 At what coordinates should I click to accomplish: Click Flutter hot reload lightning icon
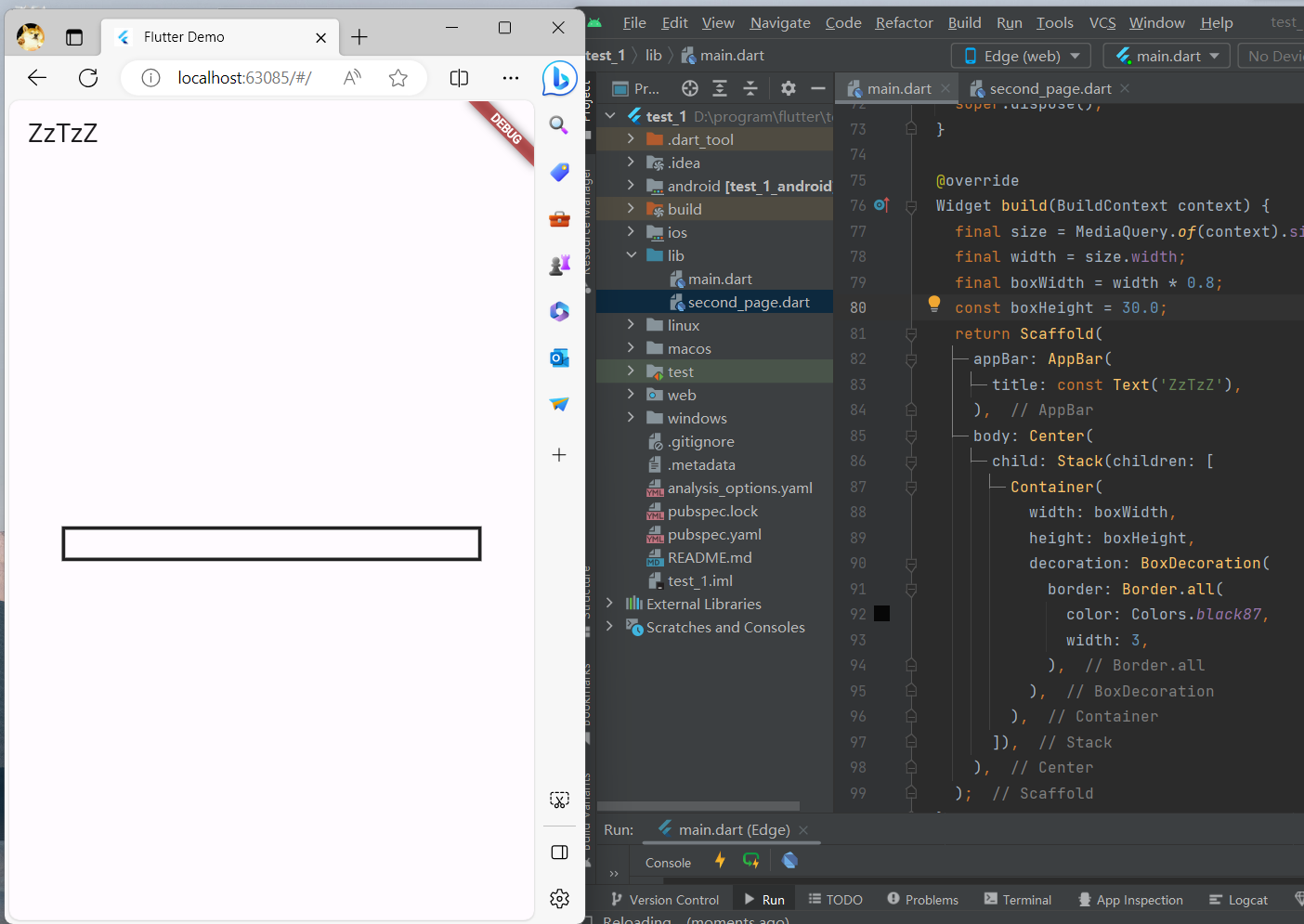[x=720, y=861]
